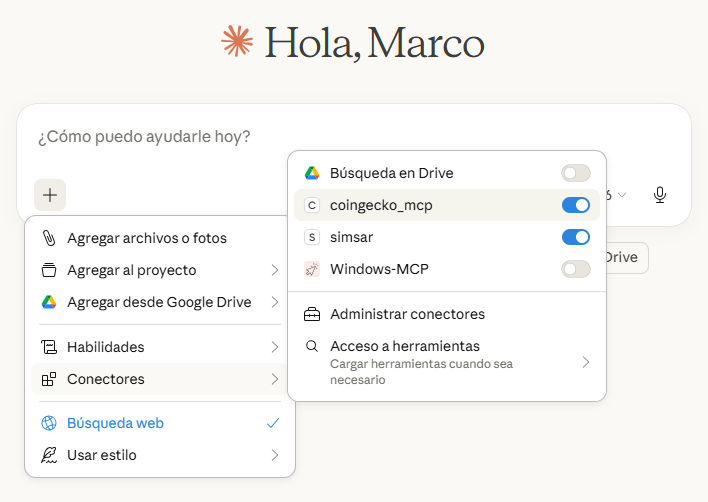Expand the Usar estilo submenu arrow
Screen dimensions: 708x502
(275, 455)
